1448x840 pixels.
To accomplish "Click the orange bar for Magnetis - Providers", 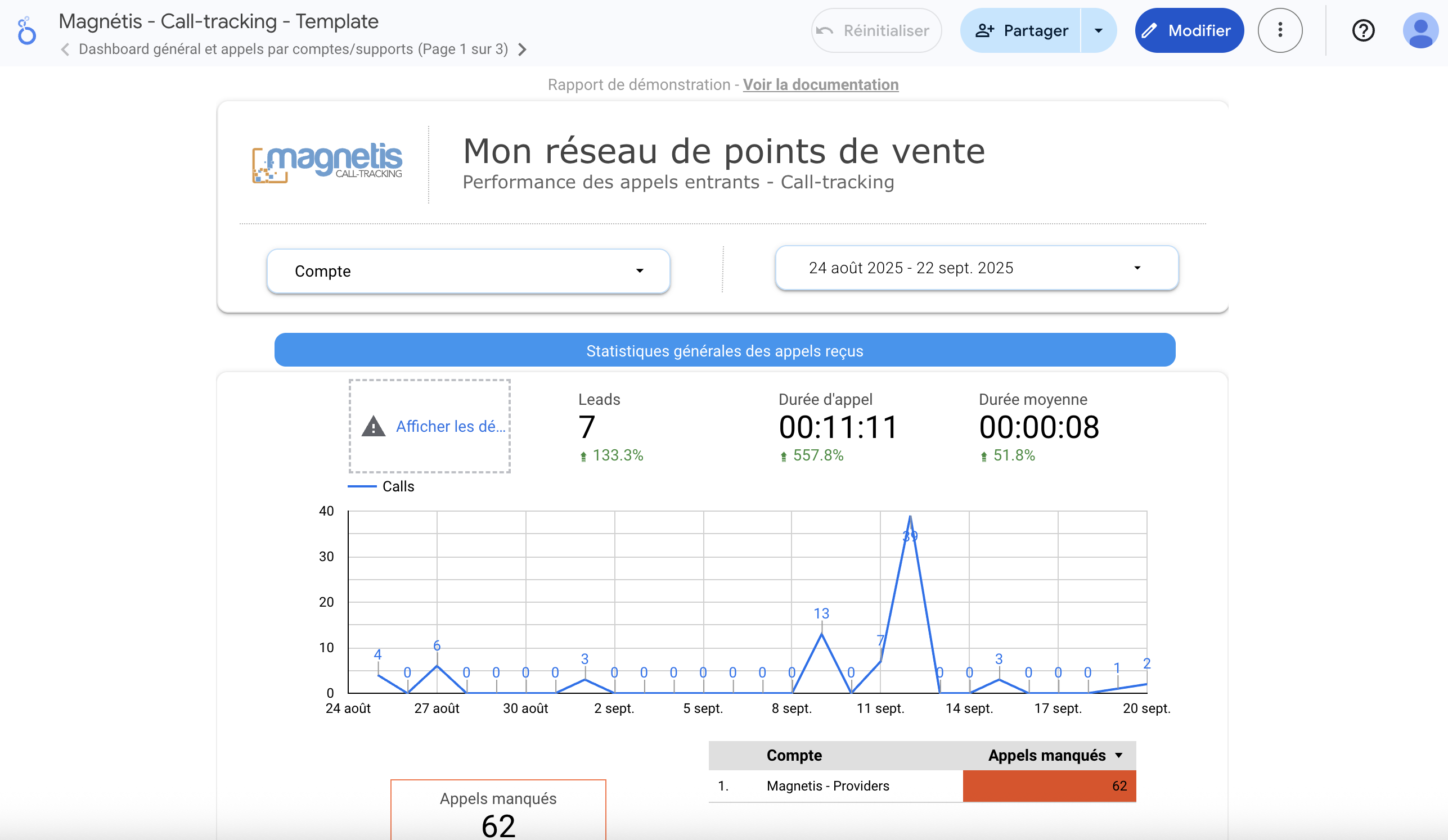I will [1049, 785].
